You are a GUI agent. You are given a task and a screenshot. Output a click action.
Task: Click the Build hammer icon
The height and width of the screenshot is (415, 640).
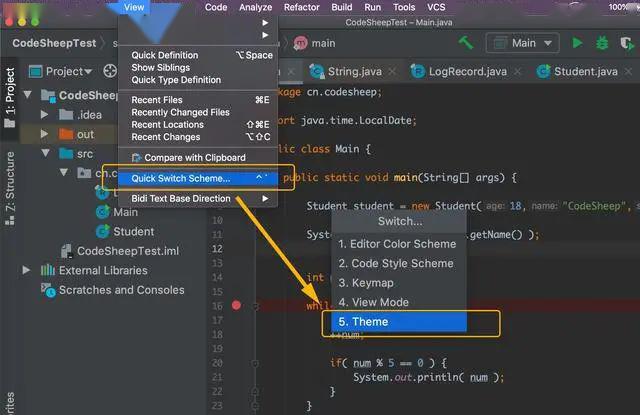[x=466, y=42]
